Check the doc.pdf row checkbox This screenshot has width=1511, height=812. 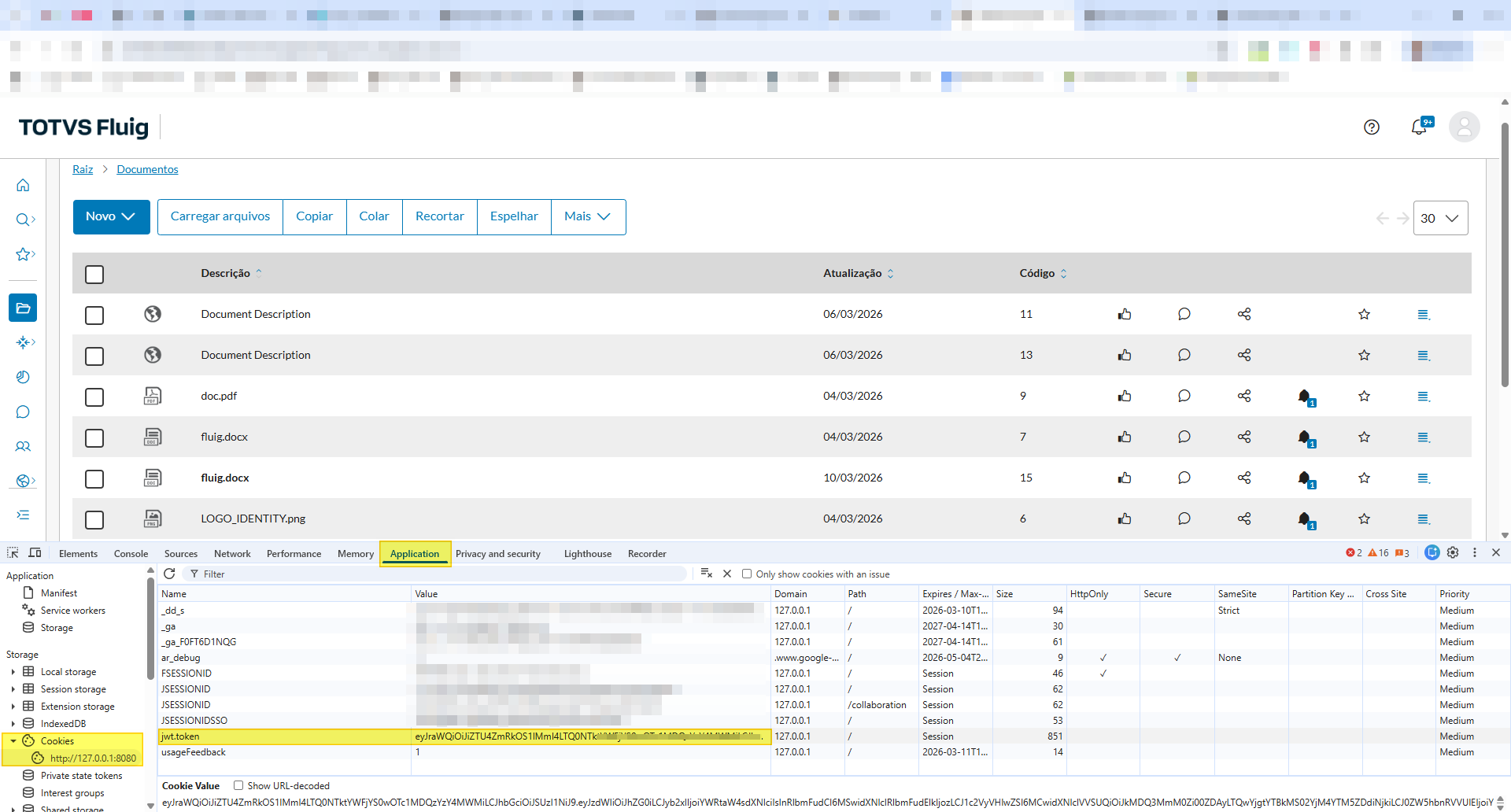[94, 397]
